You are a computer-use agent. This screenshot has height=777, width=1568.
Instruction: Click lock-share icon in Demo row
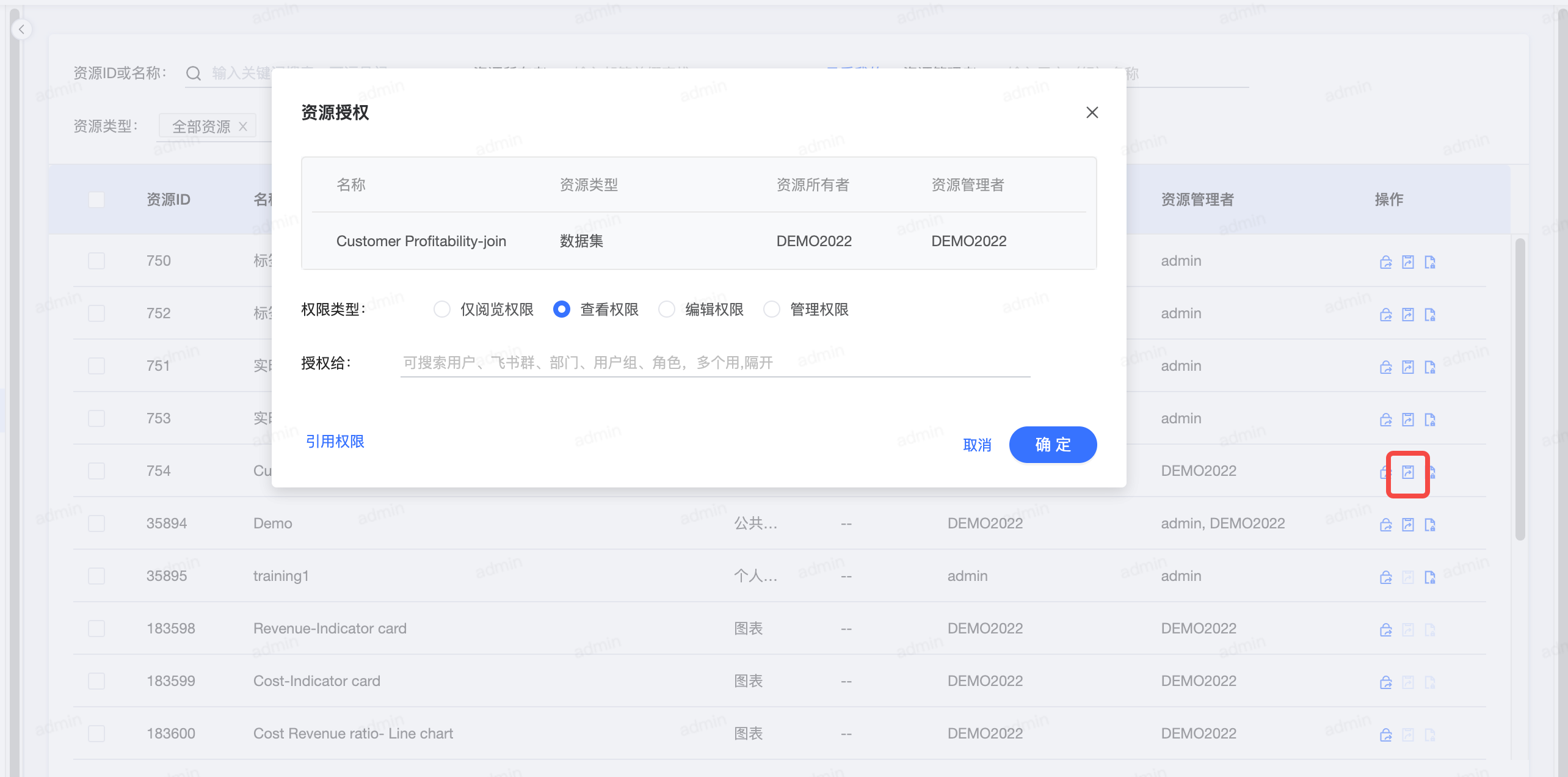(x=1385, y=525)
